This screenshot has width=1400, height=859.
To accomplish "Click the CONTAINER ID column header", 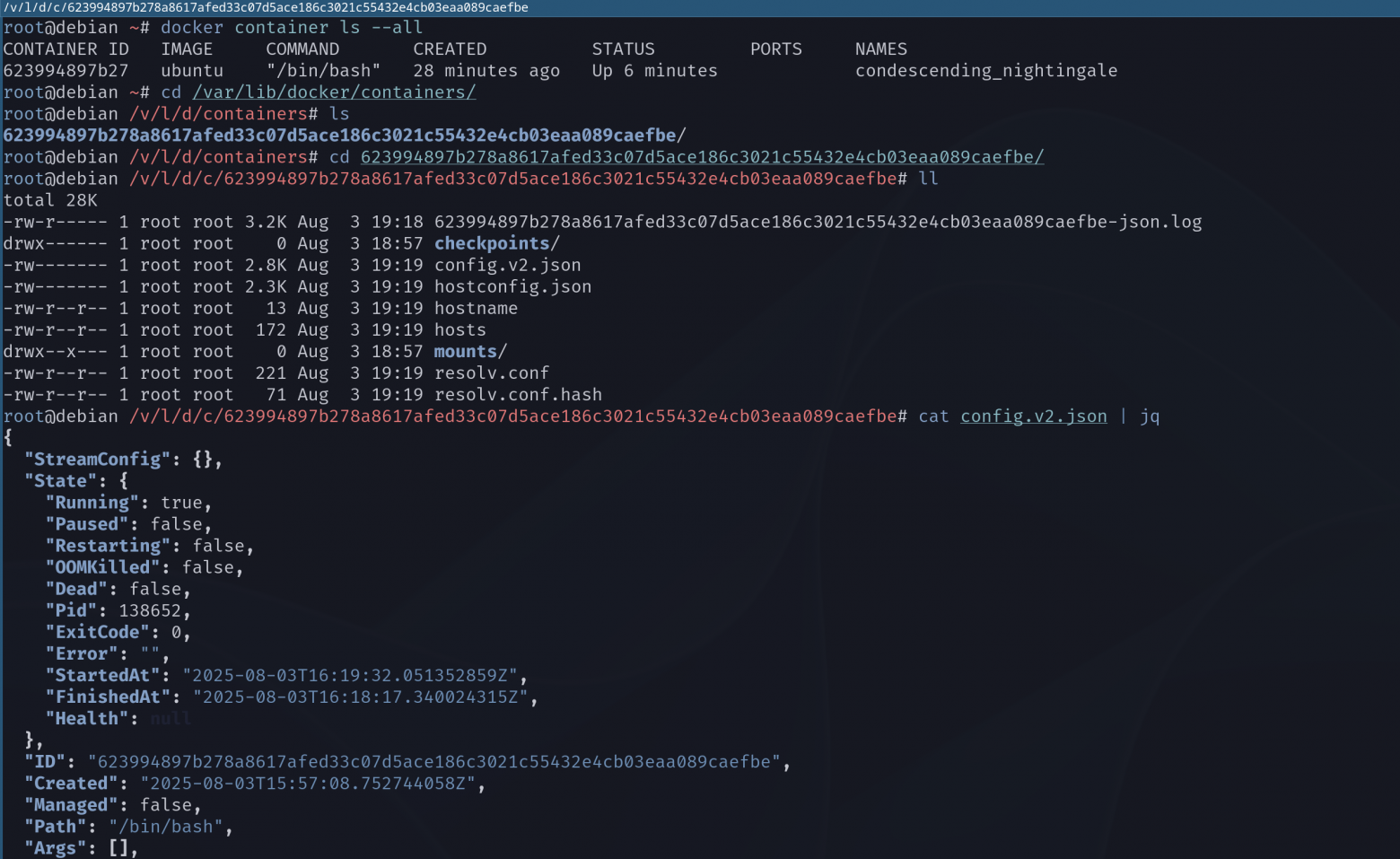I will click(x=66, y=49).
